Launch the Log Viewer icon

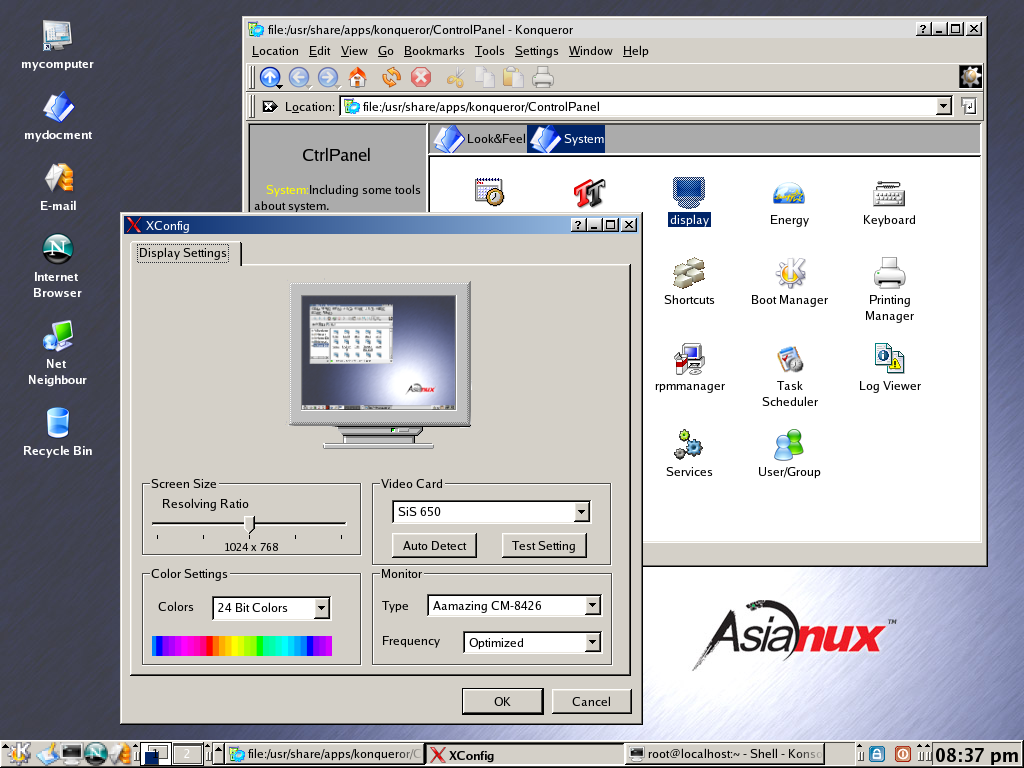point(889,359)
